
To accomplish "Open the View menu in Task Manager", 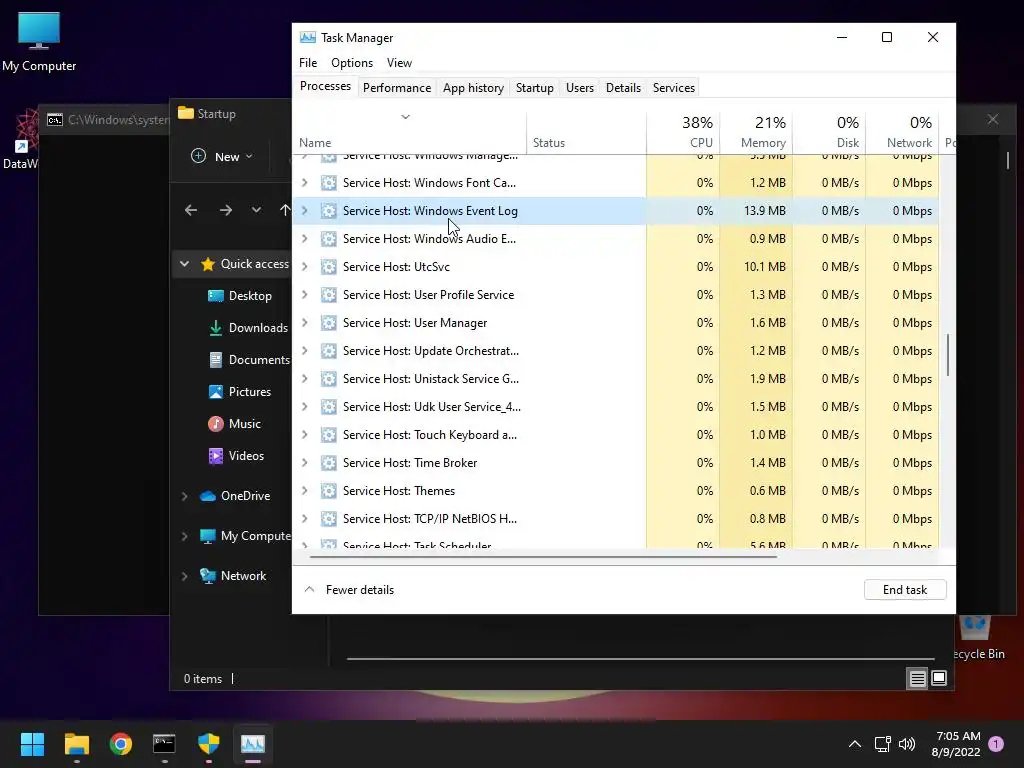I will 399,63.
